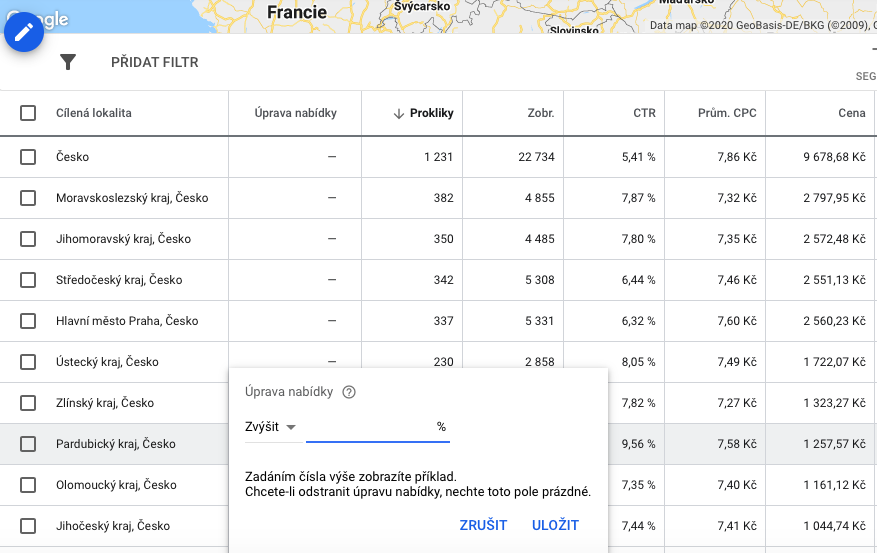Click the Cílená lokalita column header
The image size is (877, 553).
coord(94,113)
